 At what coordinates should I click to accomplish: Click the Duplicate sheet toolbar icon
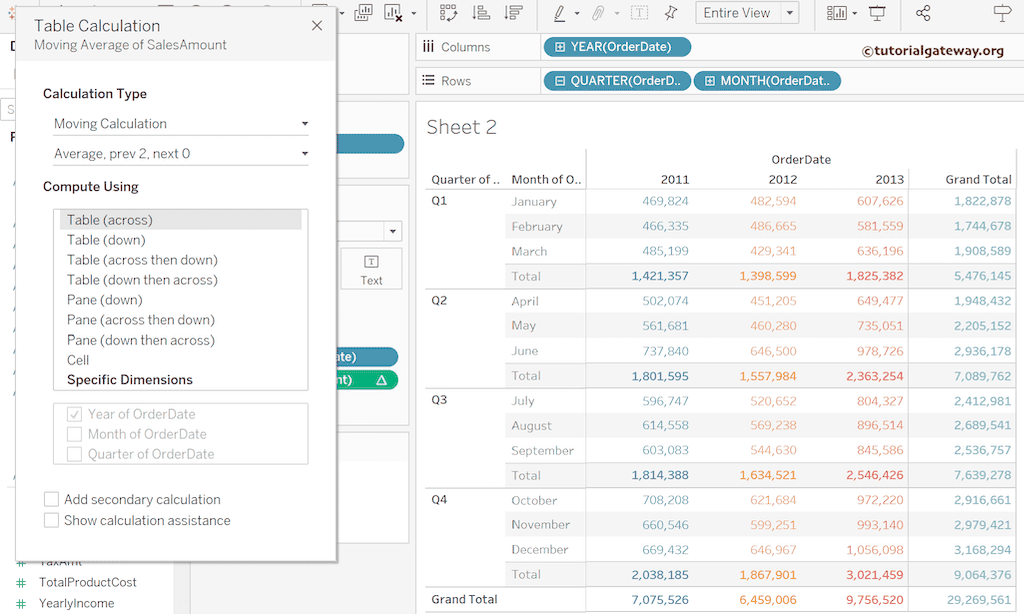point(363,12)
